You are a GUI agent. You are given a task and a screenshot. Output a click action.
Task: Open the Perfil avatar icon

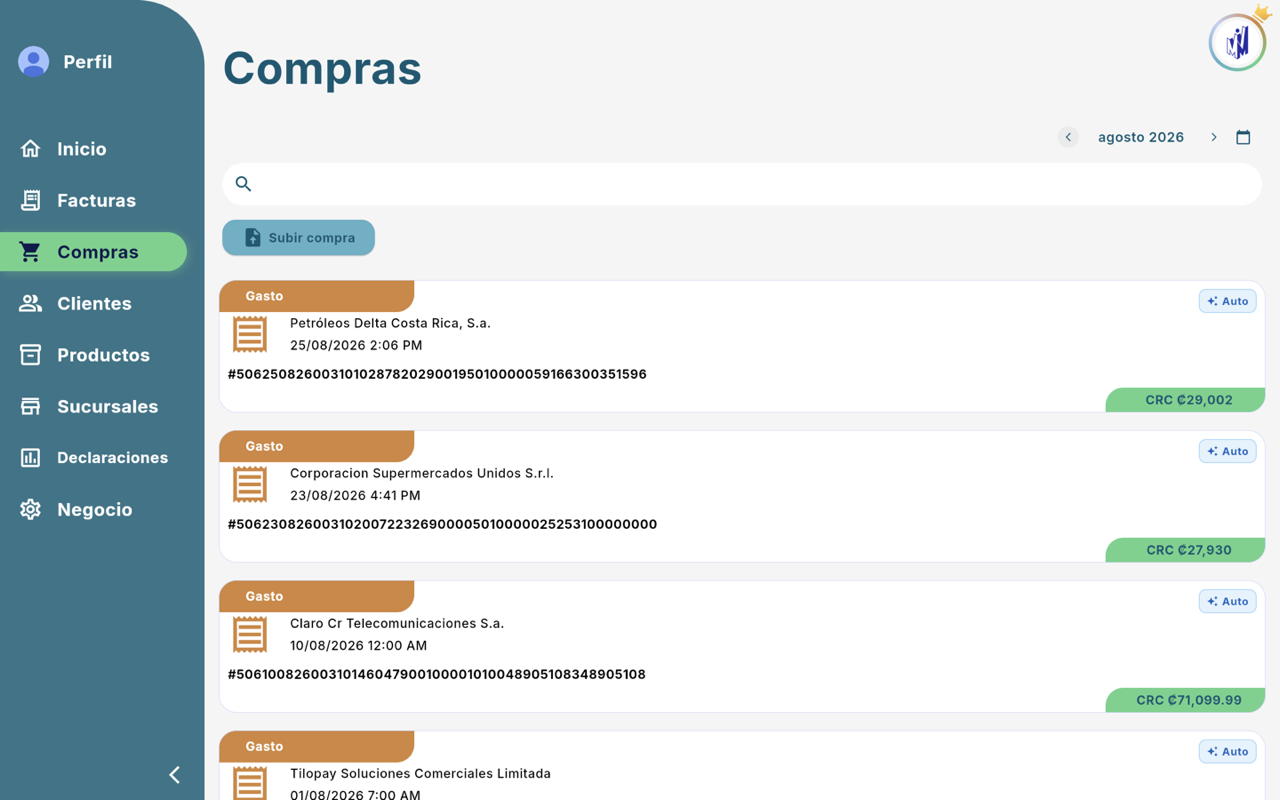click(x=33, y=62)
